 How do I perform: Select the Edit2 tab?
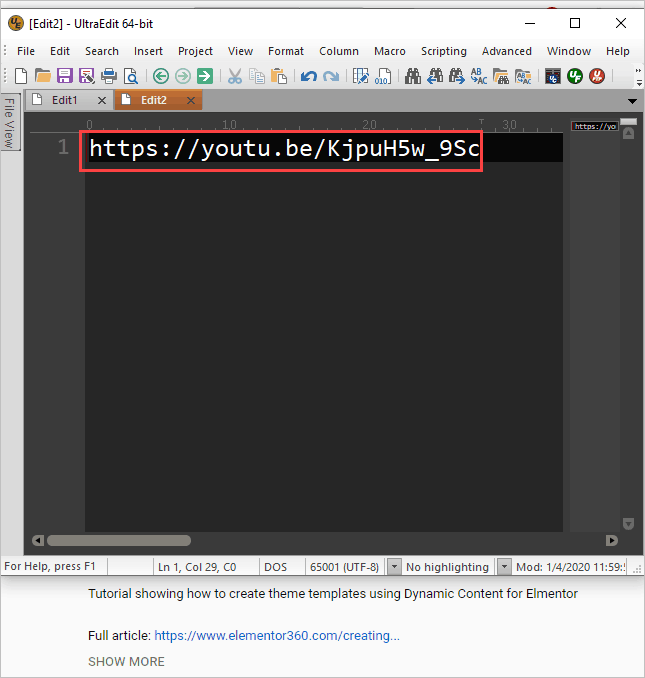153,100
